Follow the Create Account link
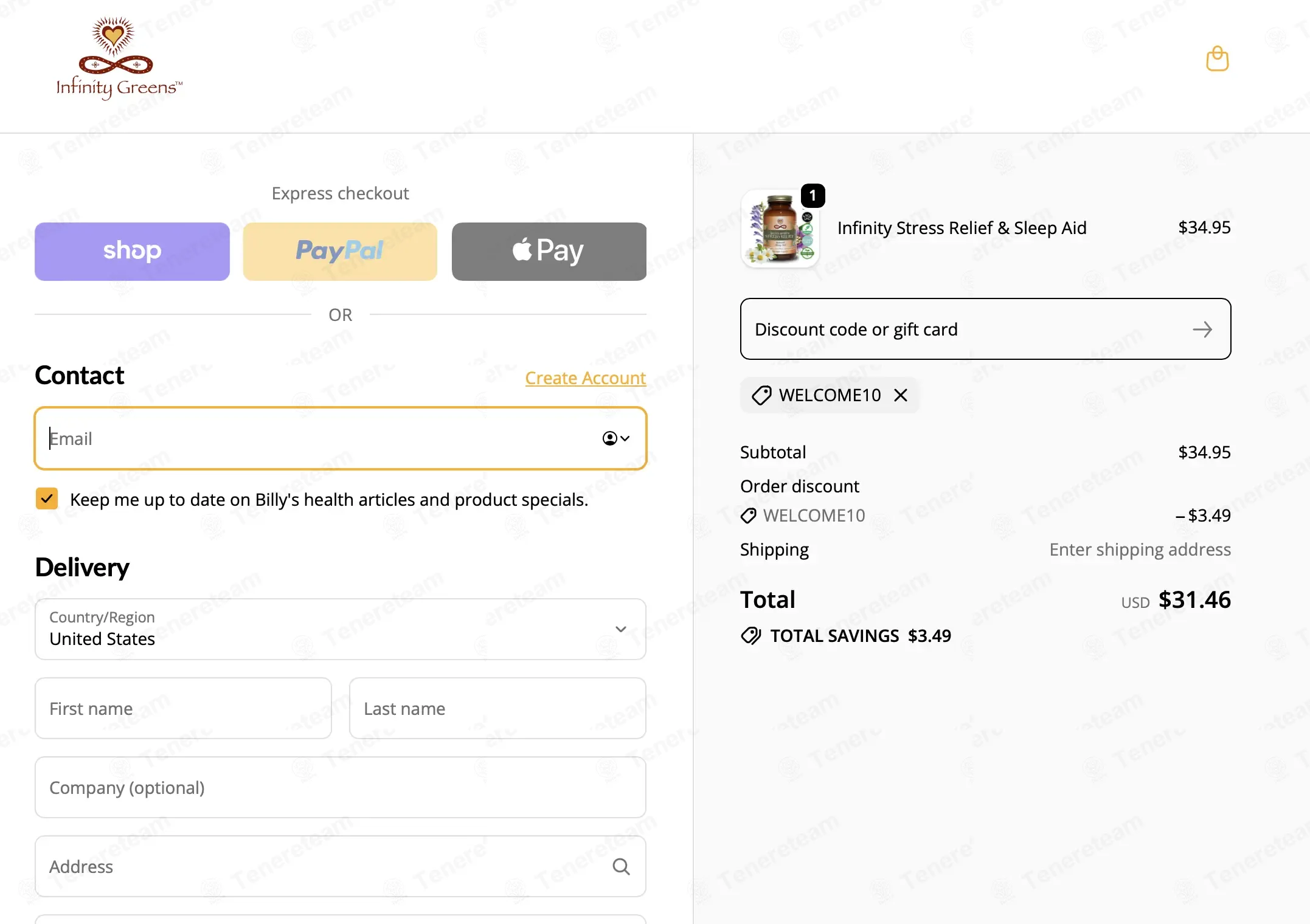Screen dimensions: 1310x924 (586, 378)
